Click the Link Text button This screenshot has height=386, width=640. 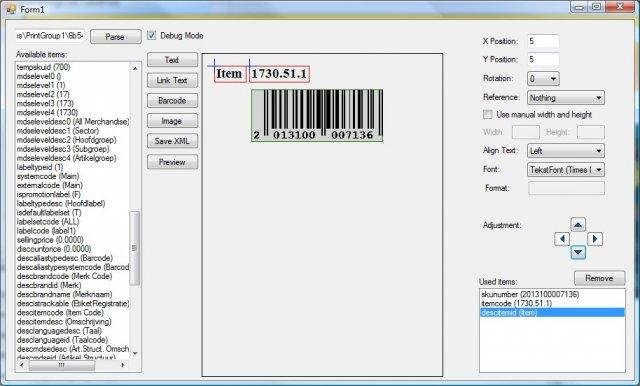(x=172, y=80)
